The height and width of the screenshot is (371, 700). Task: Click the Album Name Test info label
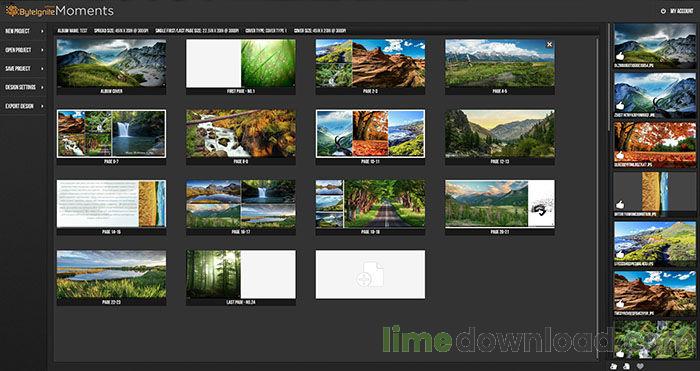point(73,31)
